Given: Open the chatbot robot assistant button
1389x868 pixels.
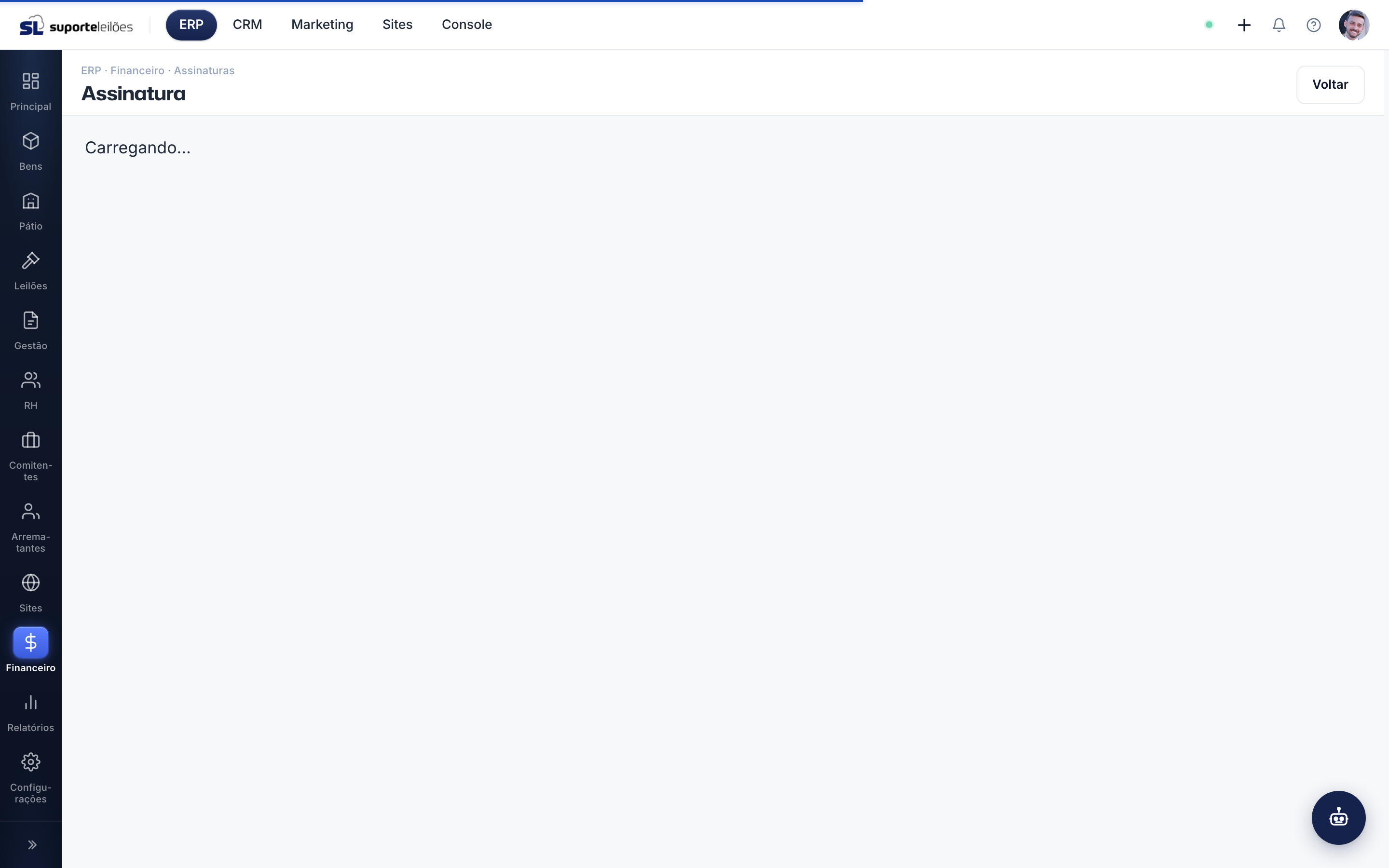Looking at the screenshot, I should point(1338,817).
